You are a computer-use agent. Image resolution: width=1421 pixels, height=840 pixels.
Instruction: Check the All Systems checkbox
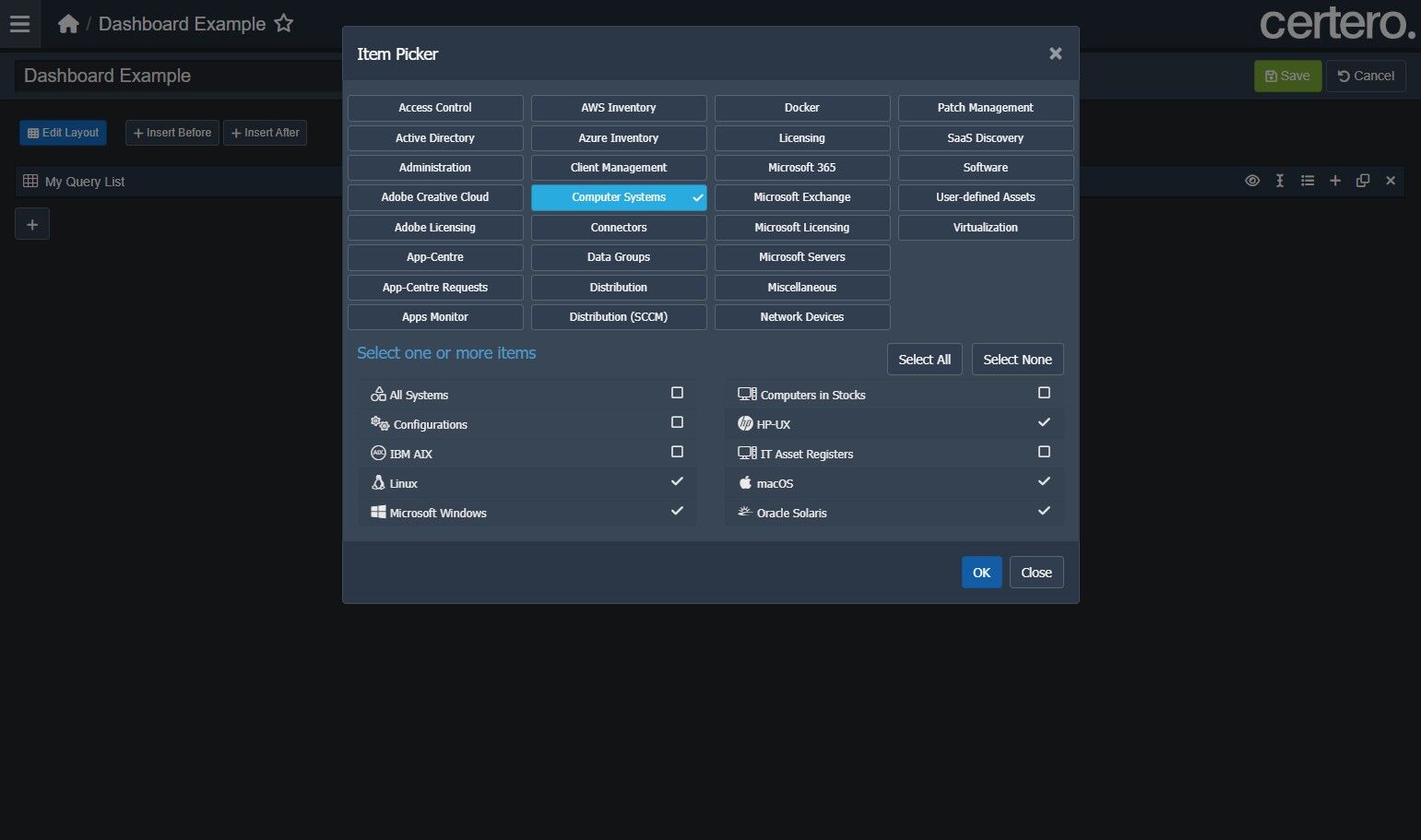(x=677, y=393)
